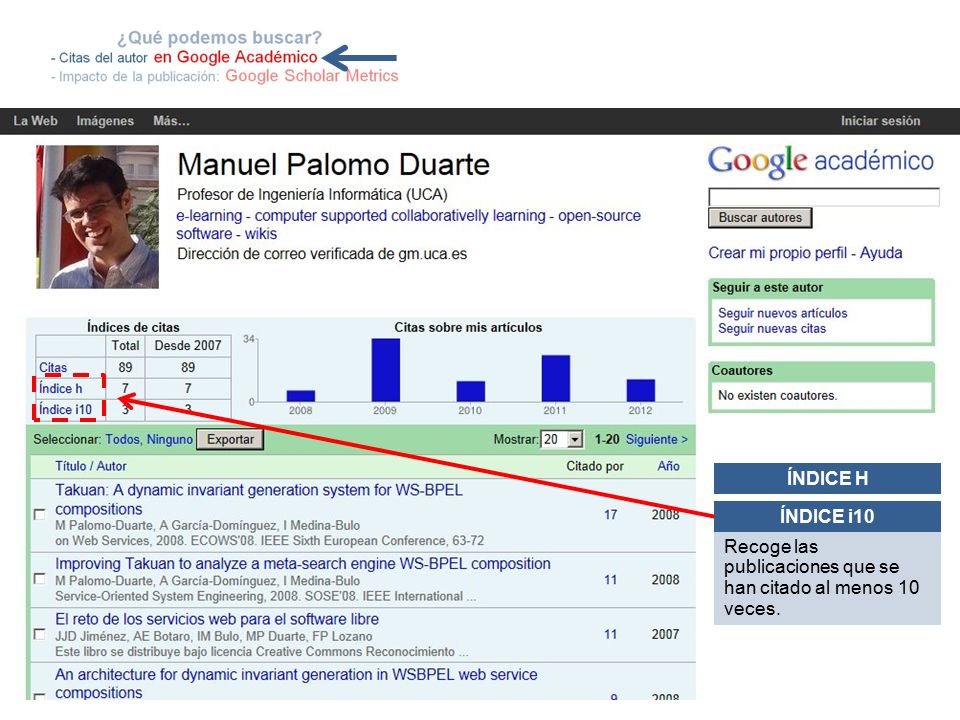Open An architecture for dynamic invariant article
Image resolution: width=960 pixels, height=720 pixels.
tap(296, 683)
